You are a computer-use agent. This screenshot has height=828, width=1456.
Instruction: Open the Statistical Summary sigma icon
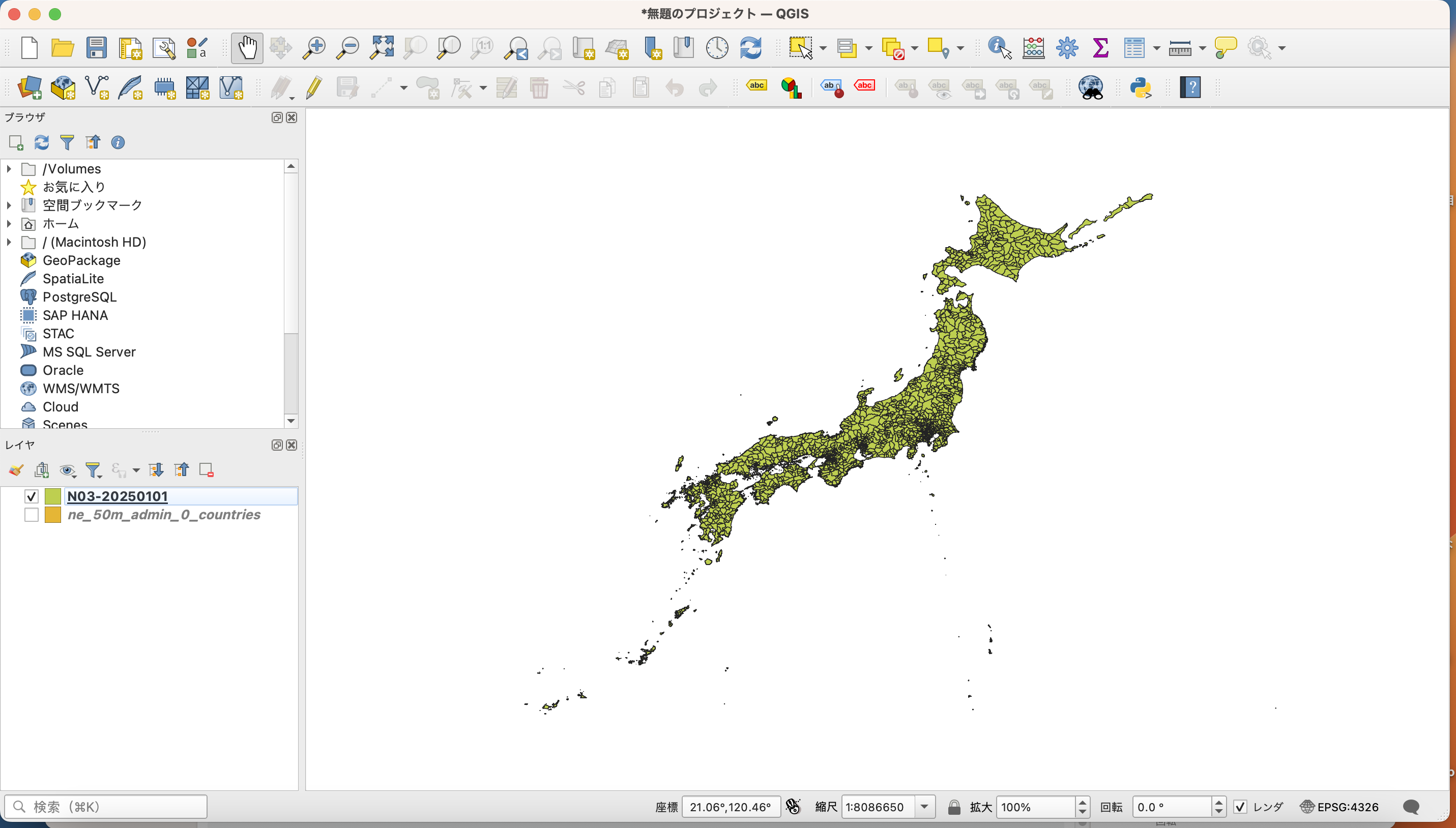click(x=1100, y=48)
